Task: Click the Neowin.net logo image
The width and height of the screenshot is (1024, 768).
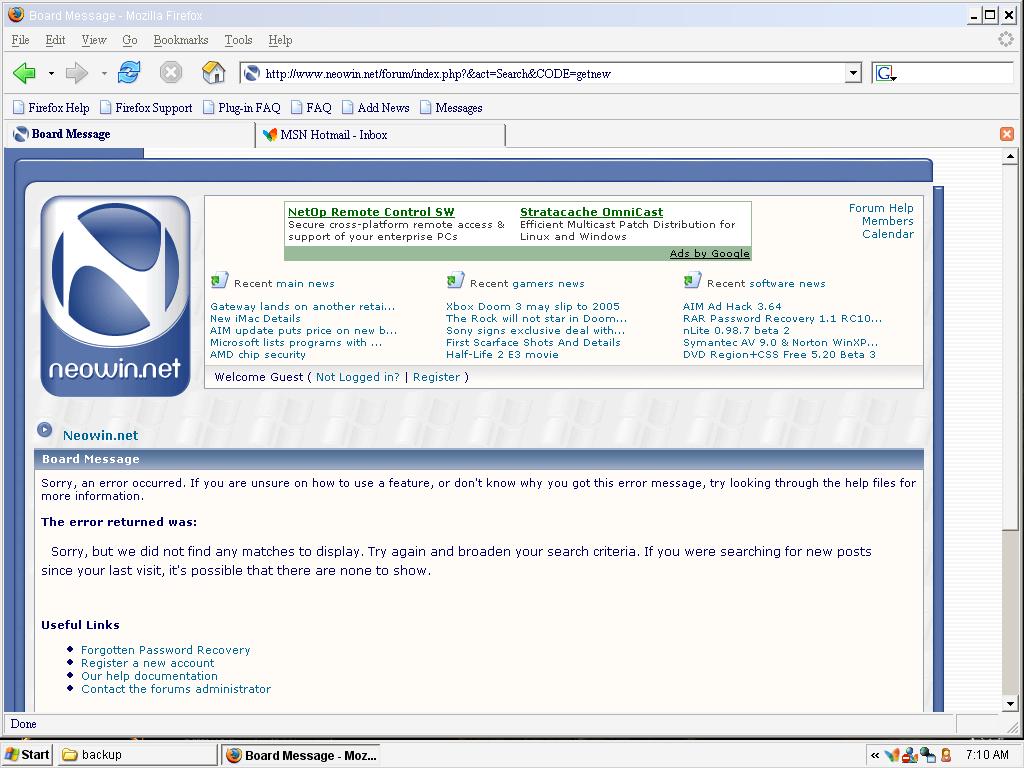Action: pos(115,295)
